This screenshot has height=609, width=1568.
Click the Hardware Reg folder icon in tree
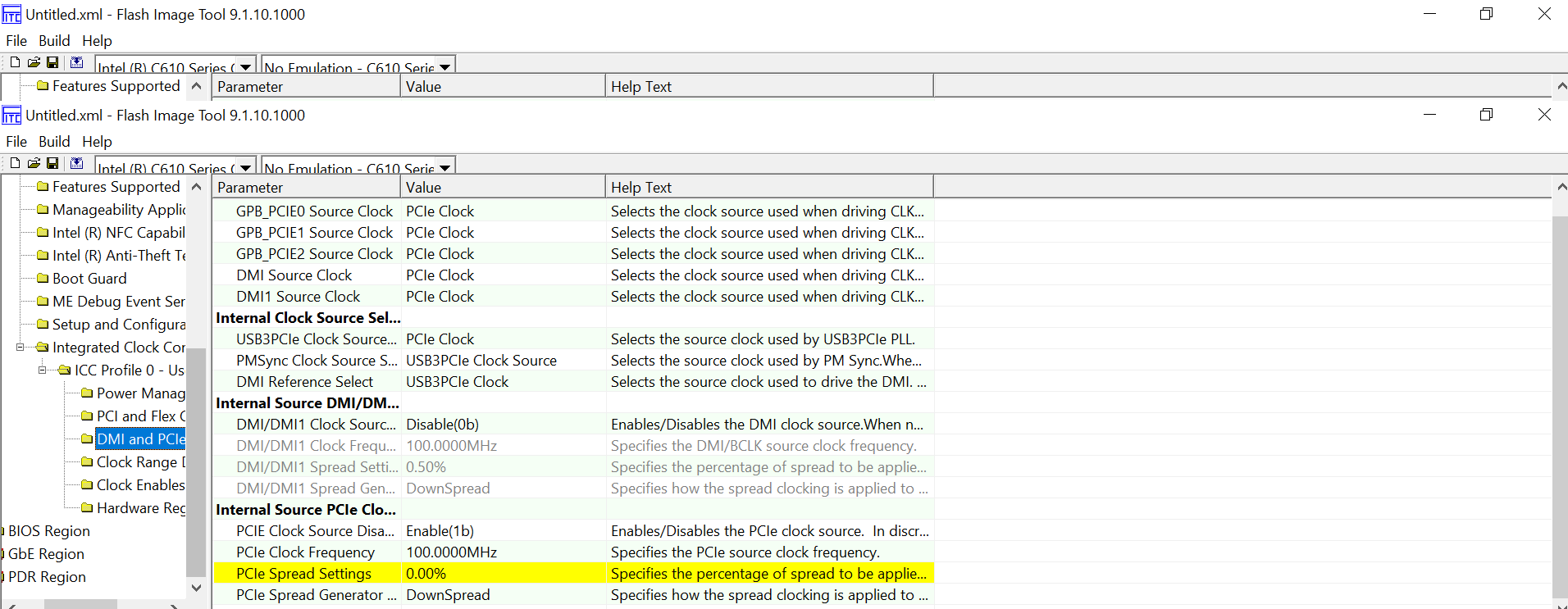[x=88, y=508]
